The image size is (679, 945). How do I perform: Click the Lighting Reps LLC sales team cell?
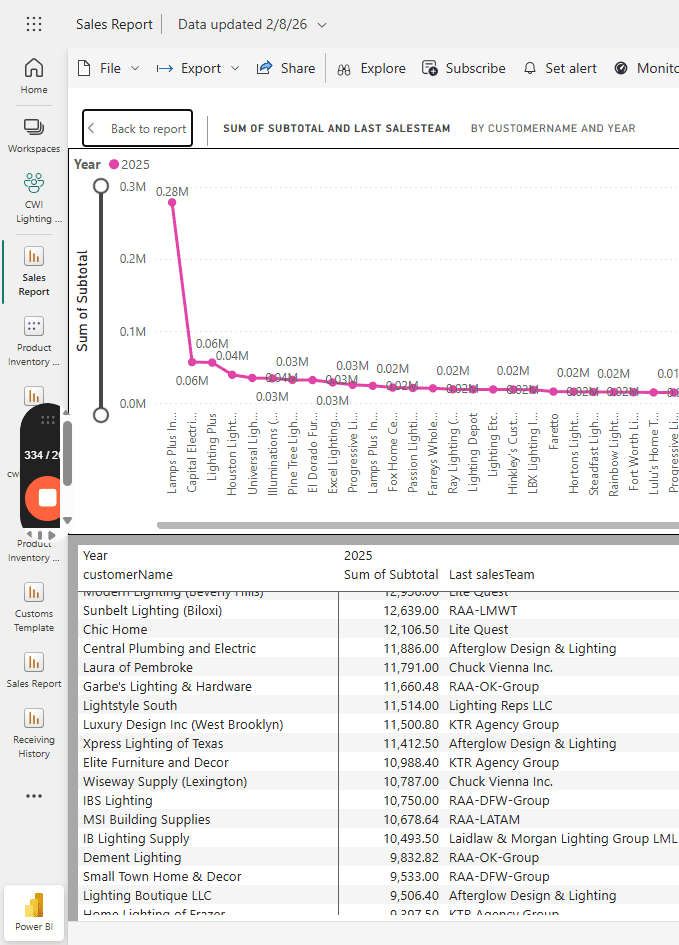(x=501, y=706)
